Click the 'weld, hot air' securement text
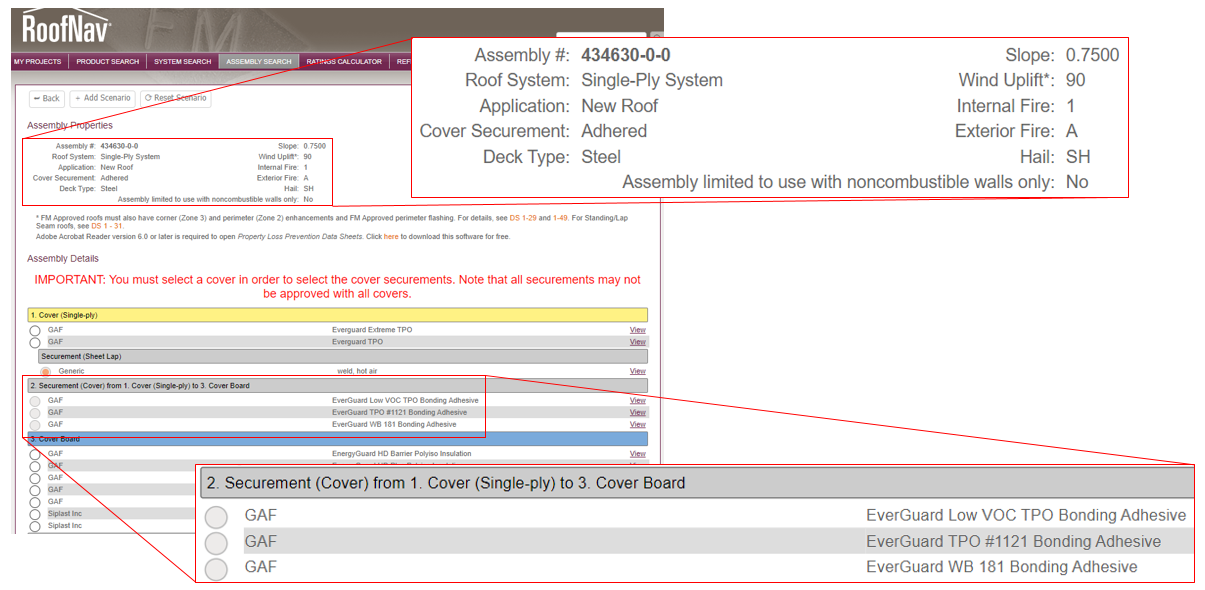 [356, 371]
